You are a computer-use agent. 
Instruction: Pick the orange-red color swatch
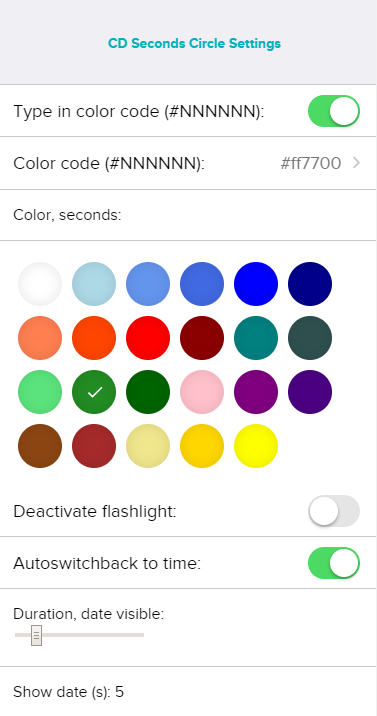pyautogui.click(x=94, y=338)
